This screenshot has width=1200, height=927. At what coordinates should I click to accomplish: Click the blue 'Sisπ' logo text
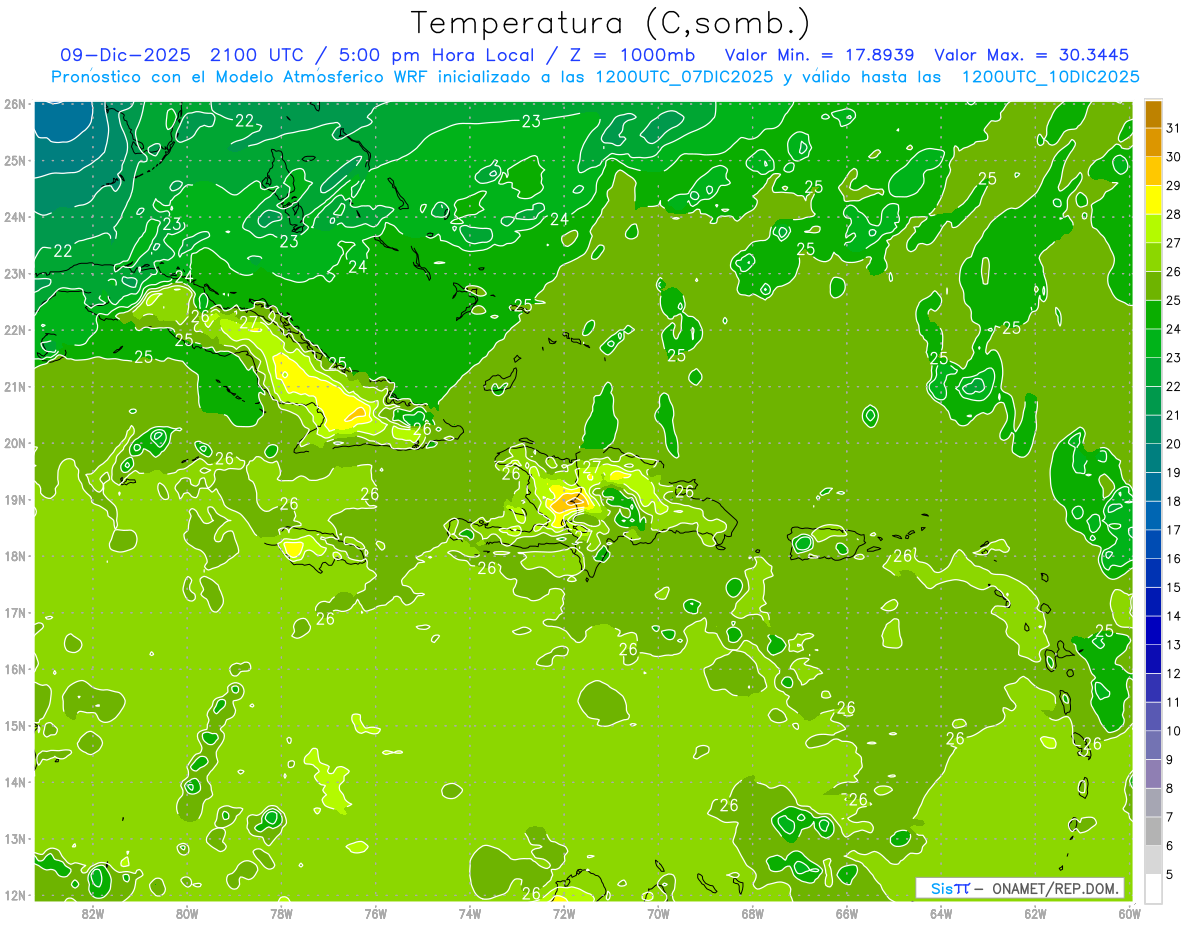[x=949, y=888]
